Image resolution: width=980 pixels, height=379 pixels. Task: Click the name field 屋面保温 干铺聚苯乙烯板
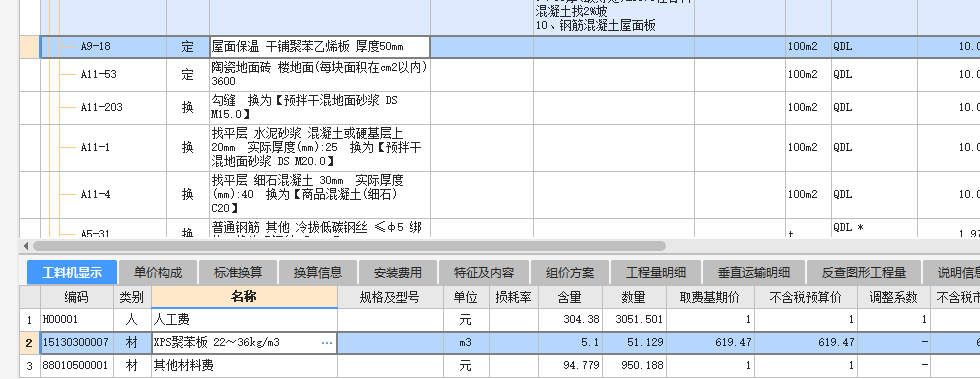click(320, 47)
